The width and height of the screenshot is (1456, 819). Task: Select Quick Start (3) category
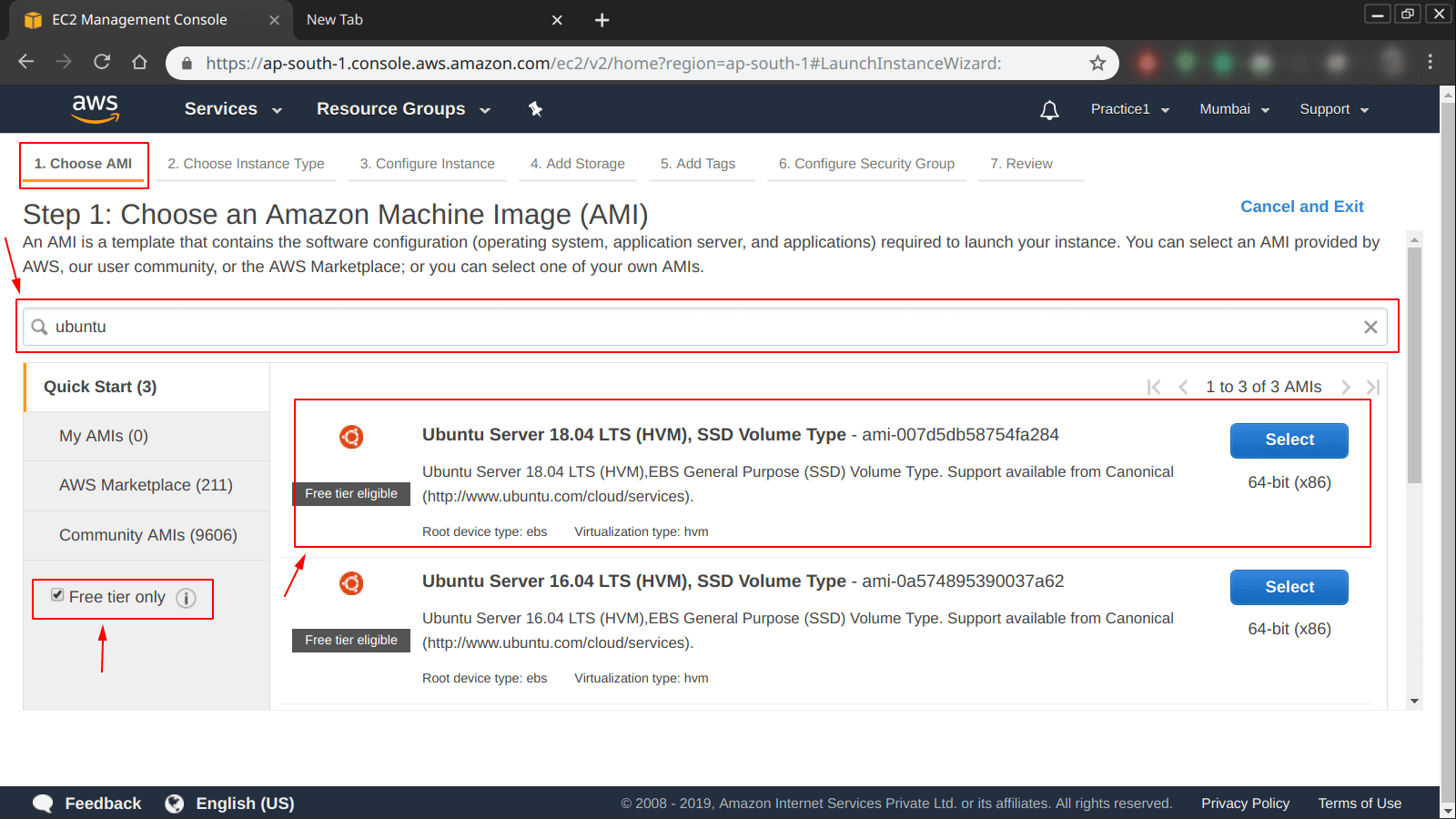(147, 387)
